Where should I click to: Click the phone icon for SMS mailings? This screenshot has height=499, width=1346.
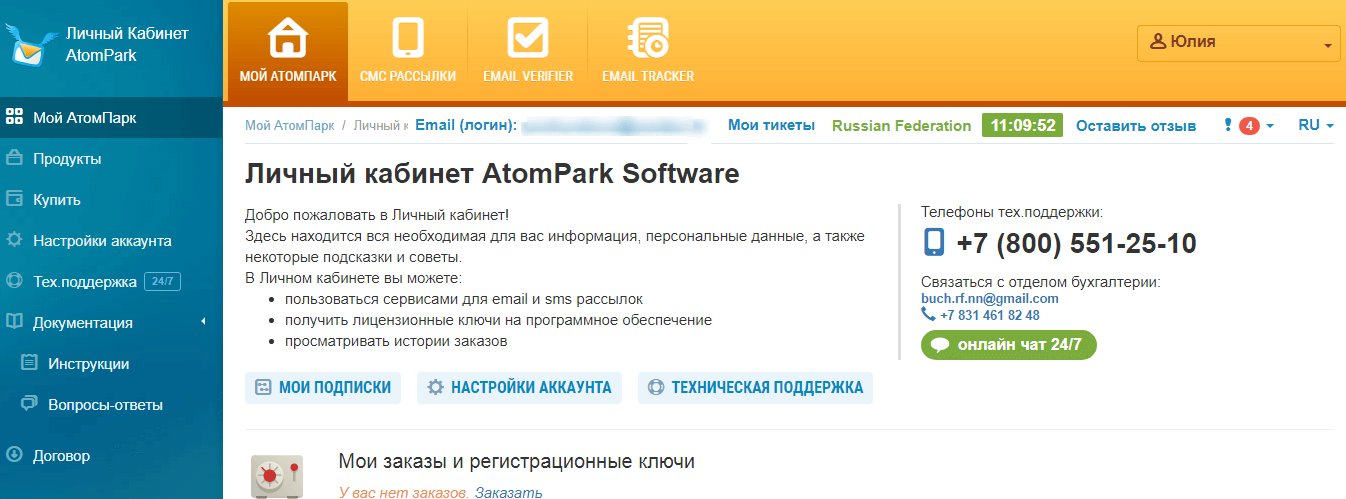click(x=408, y=39)
